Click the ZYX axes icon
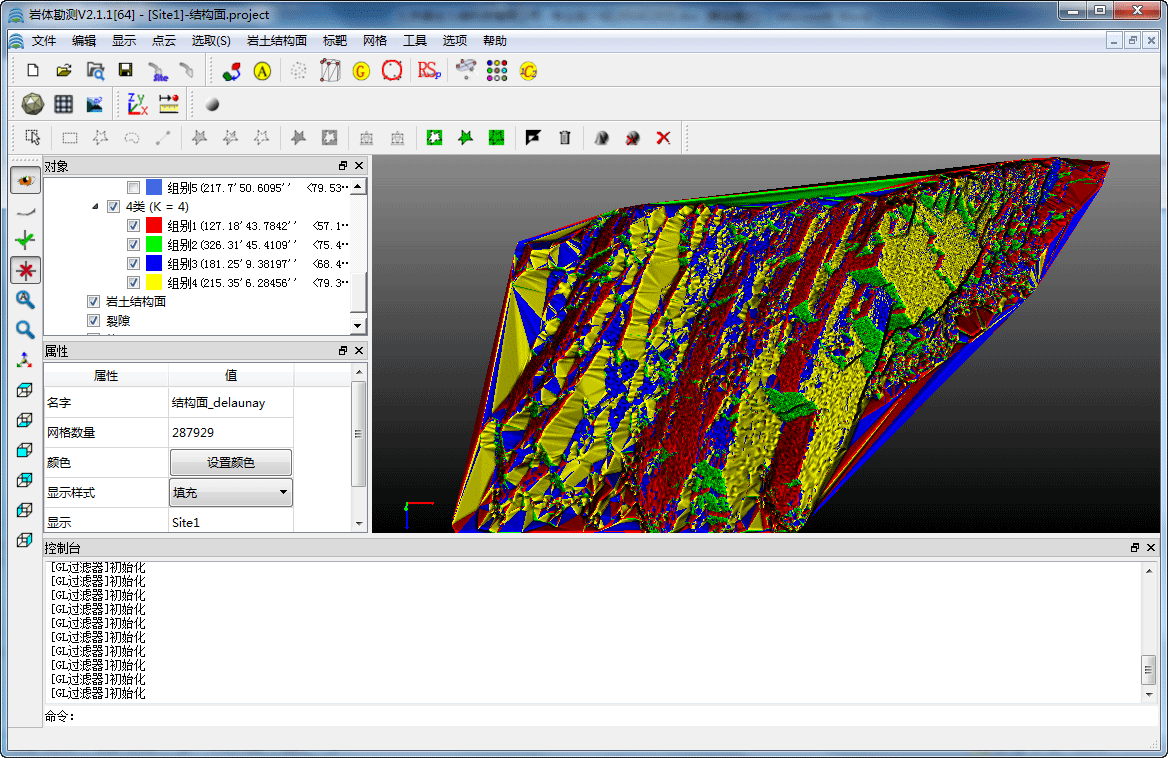The width and height of the screenshot is (1168, 758). [137, 104]
